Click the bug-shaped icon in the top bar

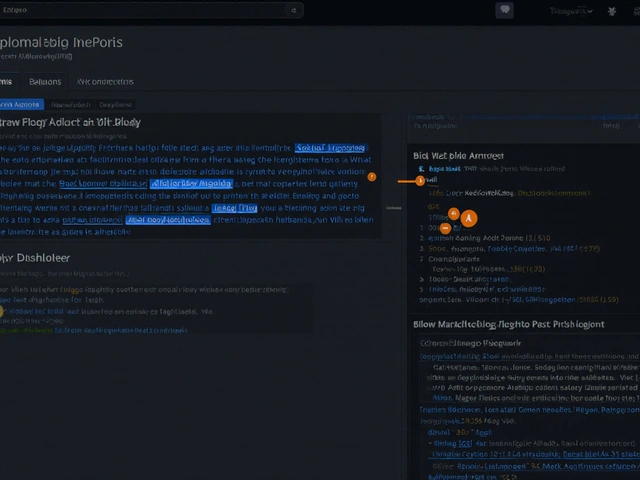pyautogui.click(x=611, y=11)
